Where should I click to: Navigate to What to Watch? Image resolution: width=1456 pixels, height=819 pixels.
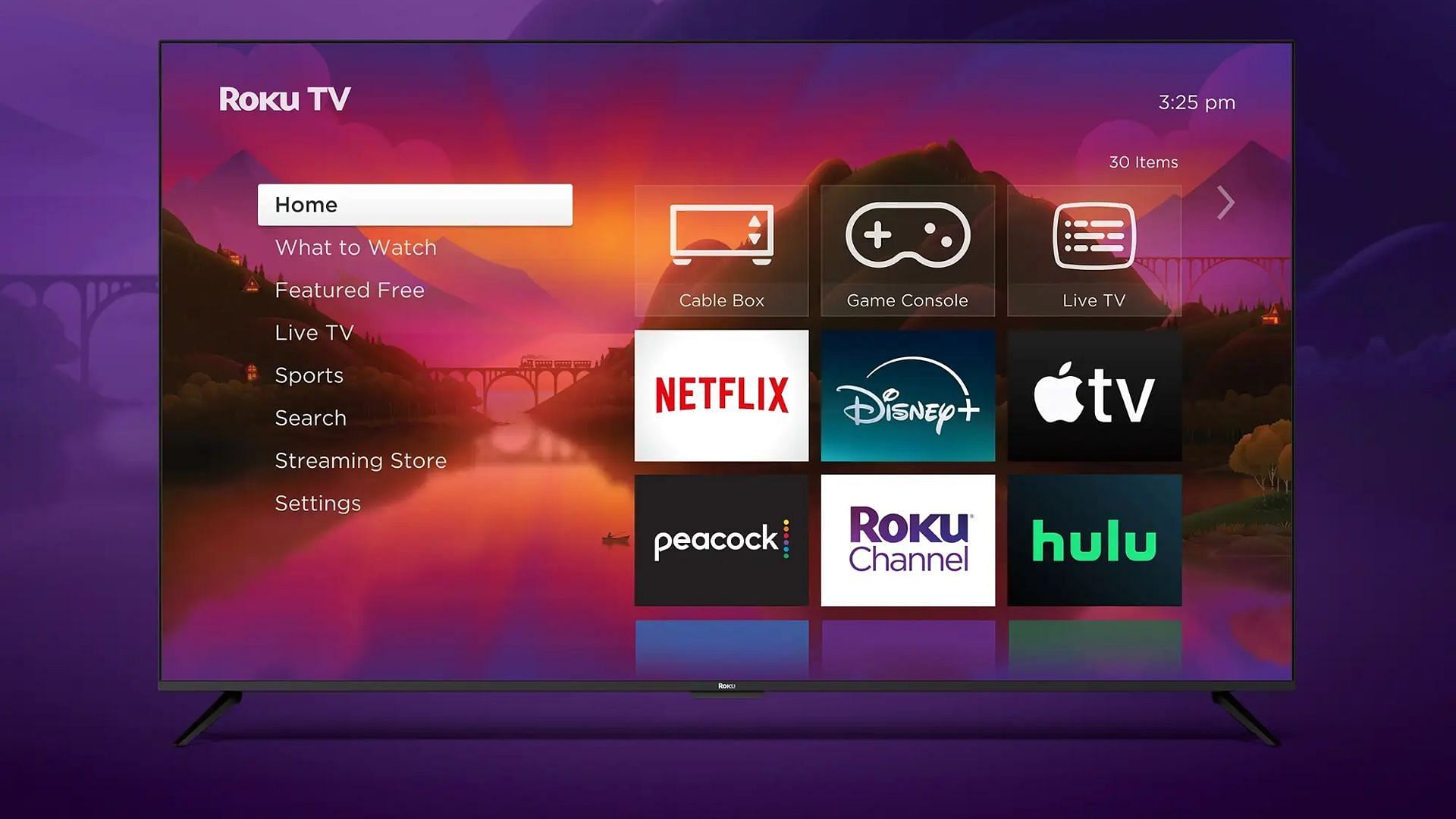356,247
